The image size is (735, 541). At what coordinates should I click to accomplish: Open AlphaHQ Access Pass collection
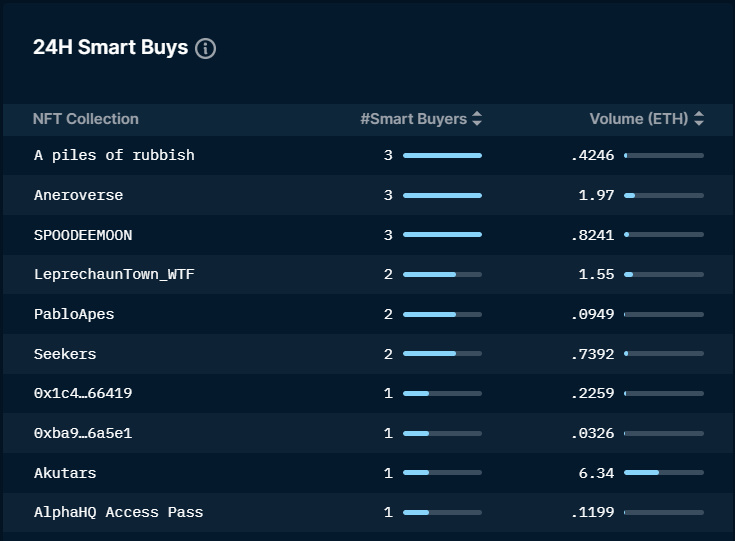pyautogui.click(x=118, y=512)
